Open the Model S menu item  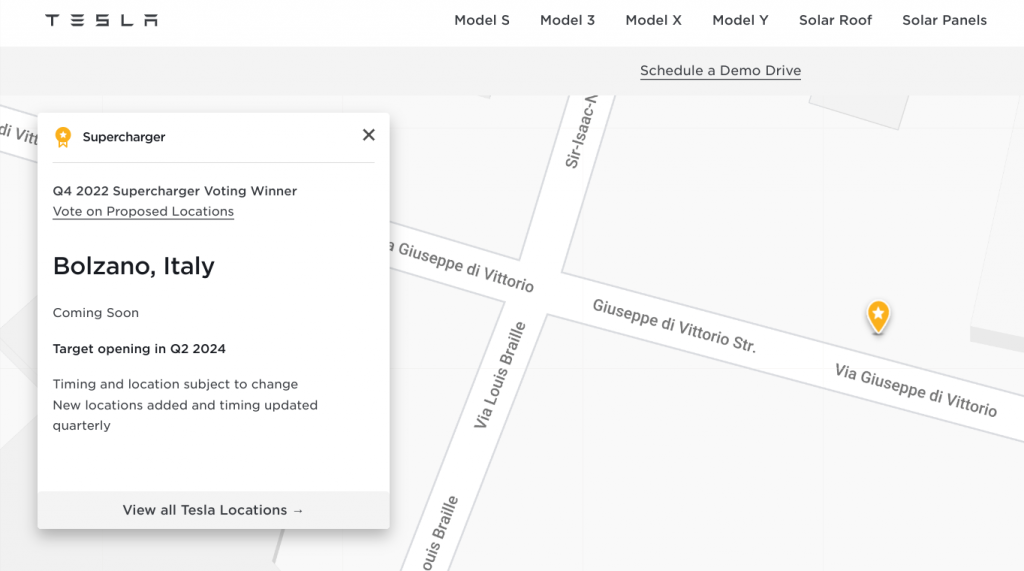pos(482,20)
